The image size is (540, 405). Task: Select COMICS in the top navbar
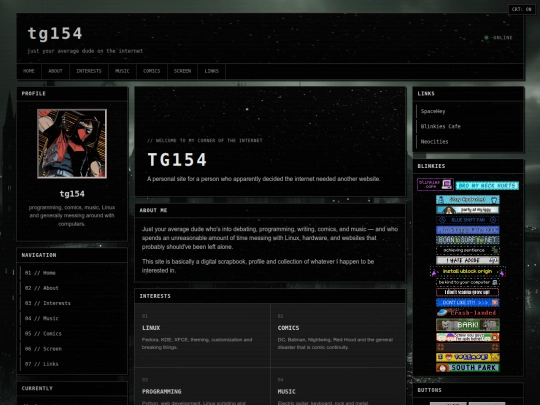tap(152, 71)
